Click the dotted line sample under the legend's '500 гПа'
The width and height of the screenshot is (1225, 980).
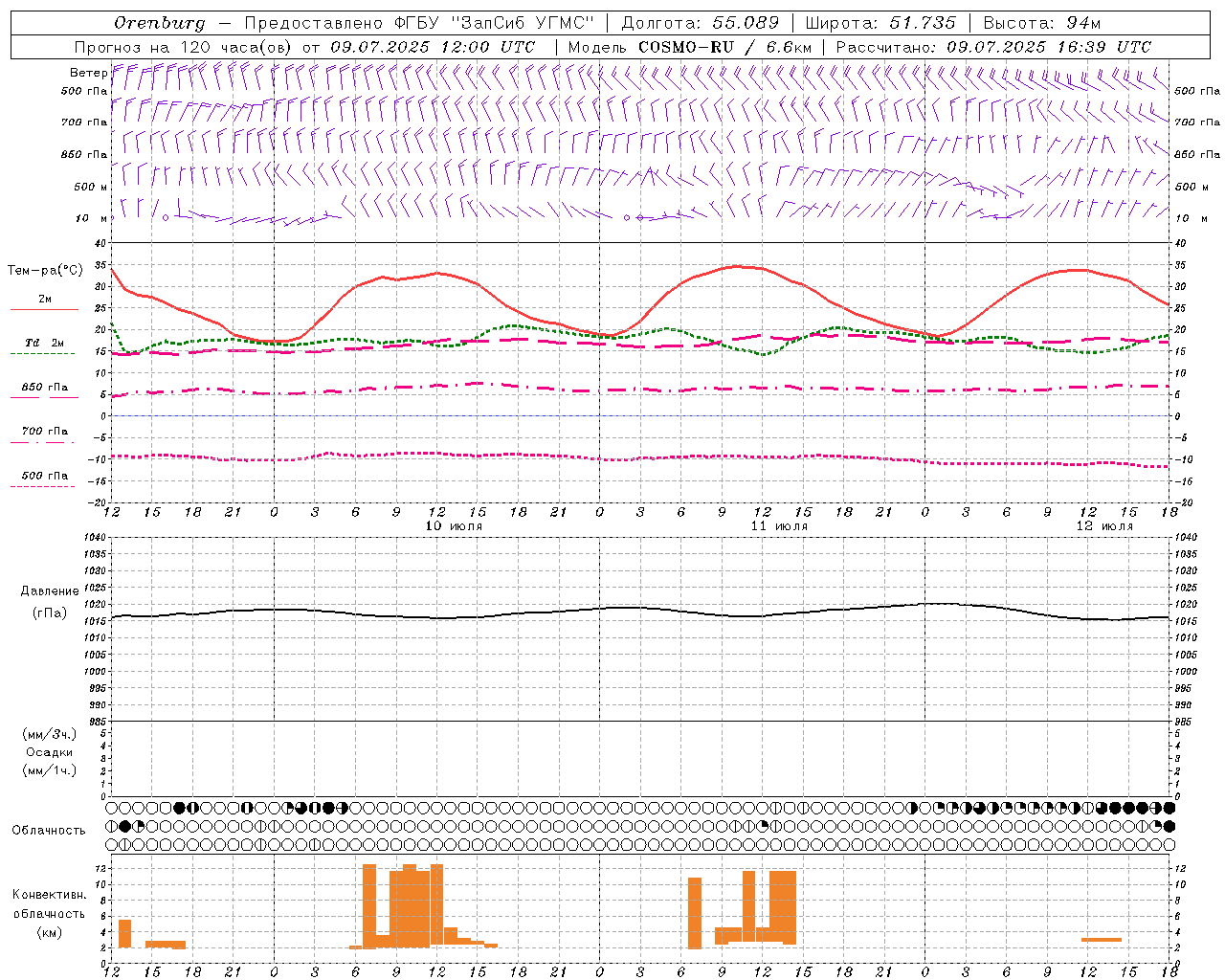coord(43,486)
